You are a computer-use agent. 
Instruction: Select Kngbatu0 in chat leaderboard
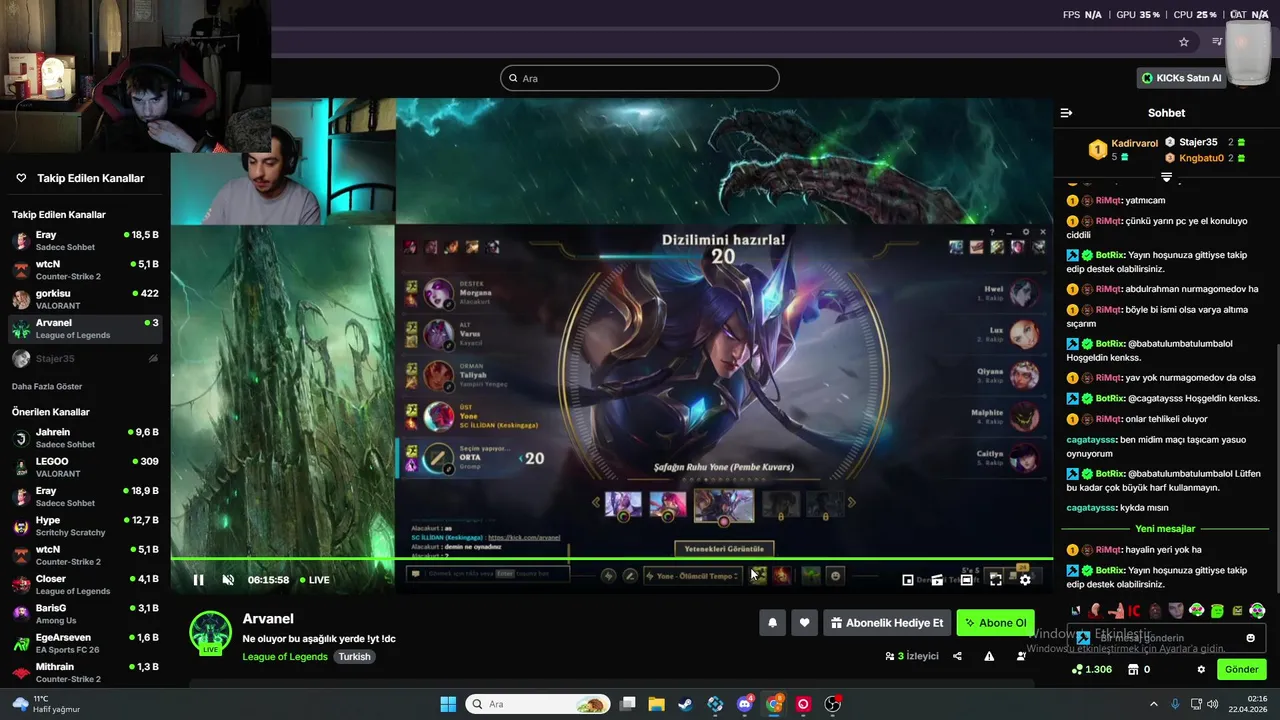(x=1205, y=158)
